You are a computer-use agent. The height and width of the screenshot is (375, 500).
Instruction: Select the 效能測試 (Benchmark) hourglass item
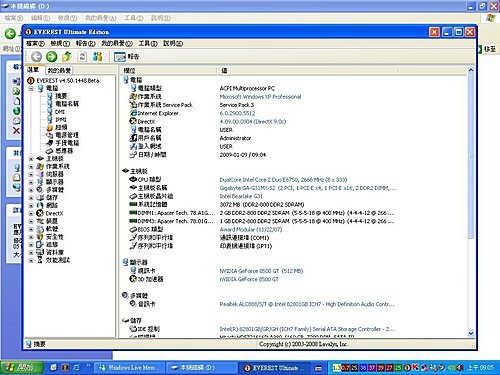pos(53,260)
